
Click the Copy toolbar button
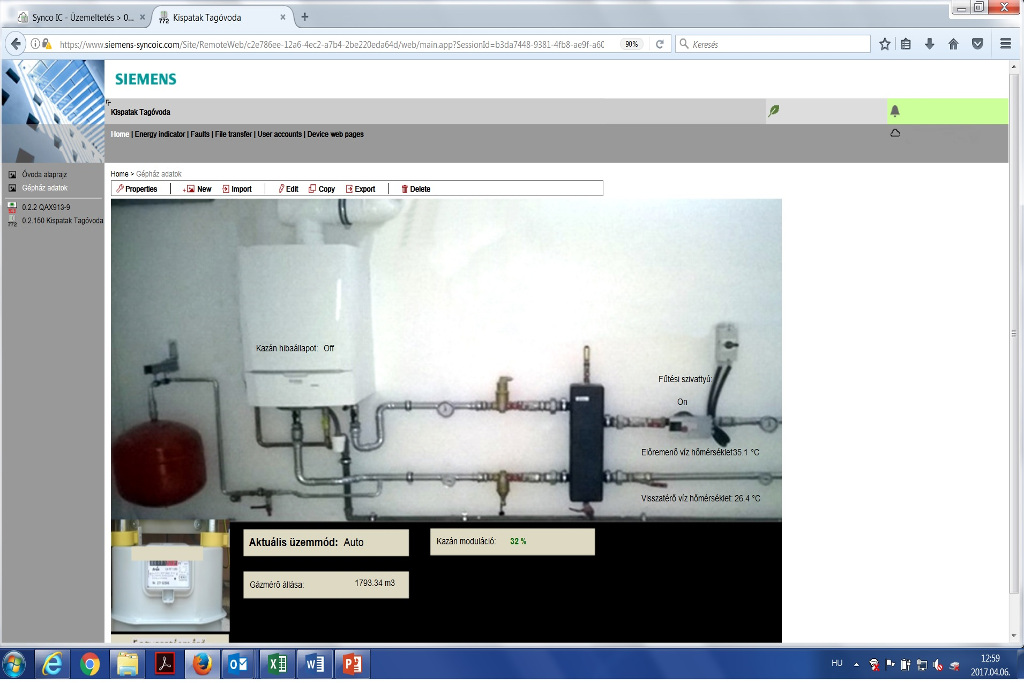point(322,189)
